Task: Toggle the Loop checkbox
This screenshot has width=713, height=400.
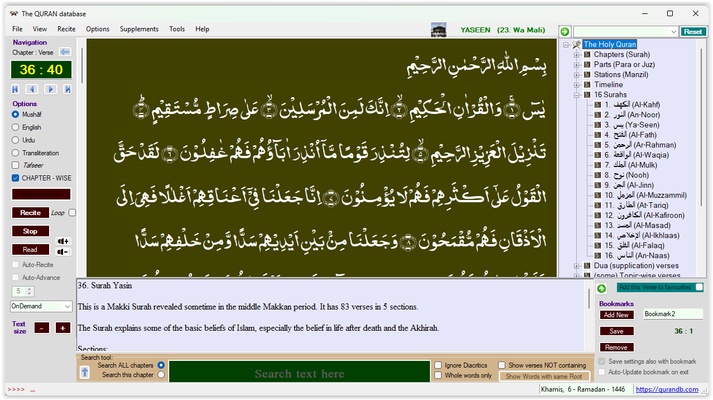Action: click(x=72, y=213)
